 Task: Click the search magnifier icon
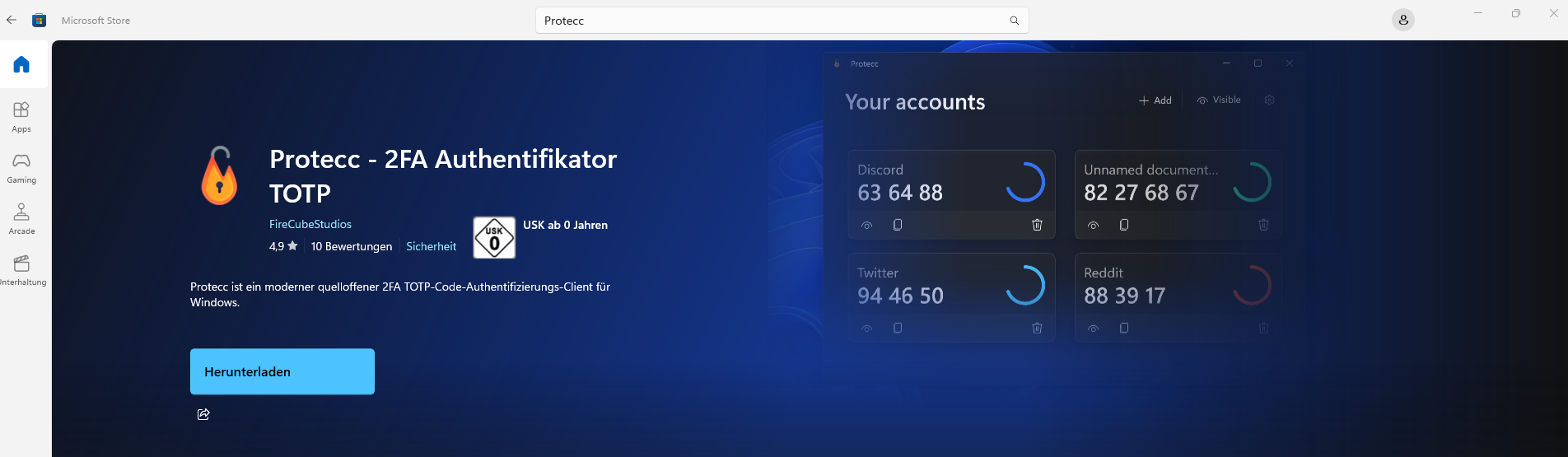(1014, 21)
